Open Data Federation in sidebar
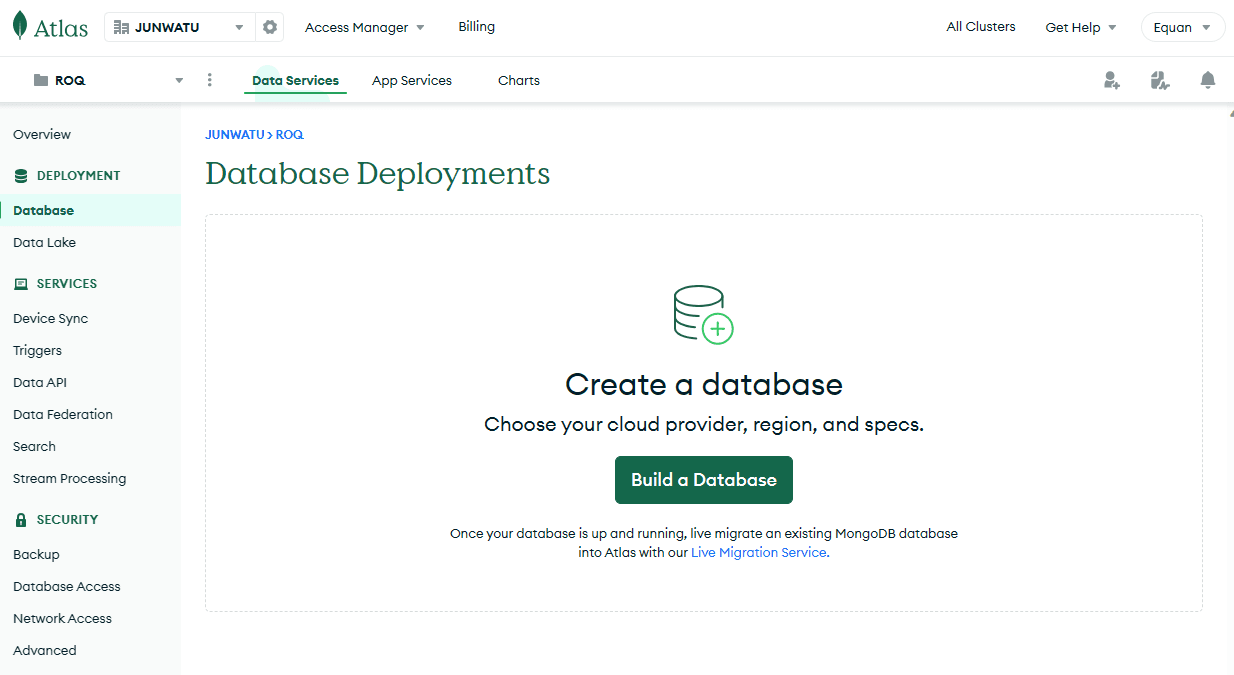Screen dimensions: 1234x675 pos(63,414)
